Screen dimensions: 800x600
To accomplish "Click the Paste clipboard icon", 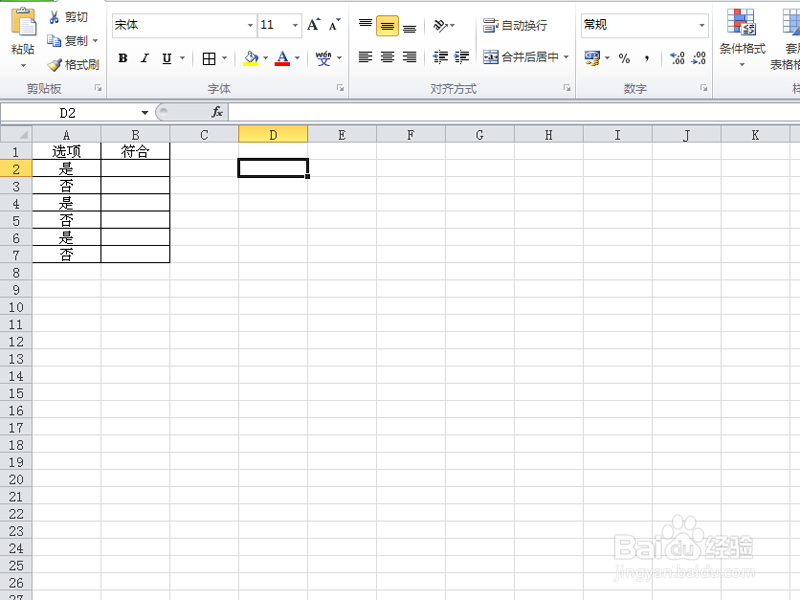I will (x=23, y=23).
